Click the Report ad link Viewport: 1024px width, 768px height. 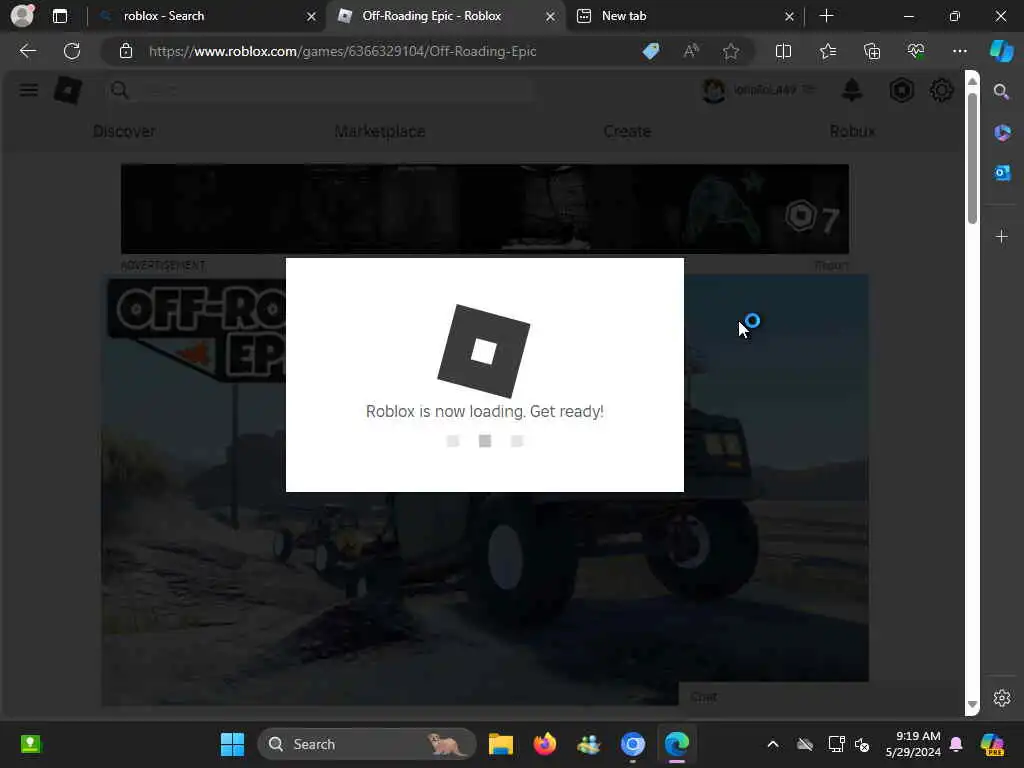pos(831,265)
